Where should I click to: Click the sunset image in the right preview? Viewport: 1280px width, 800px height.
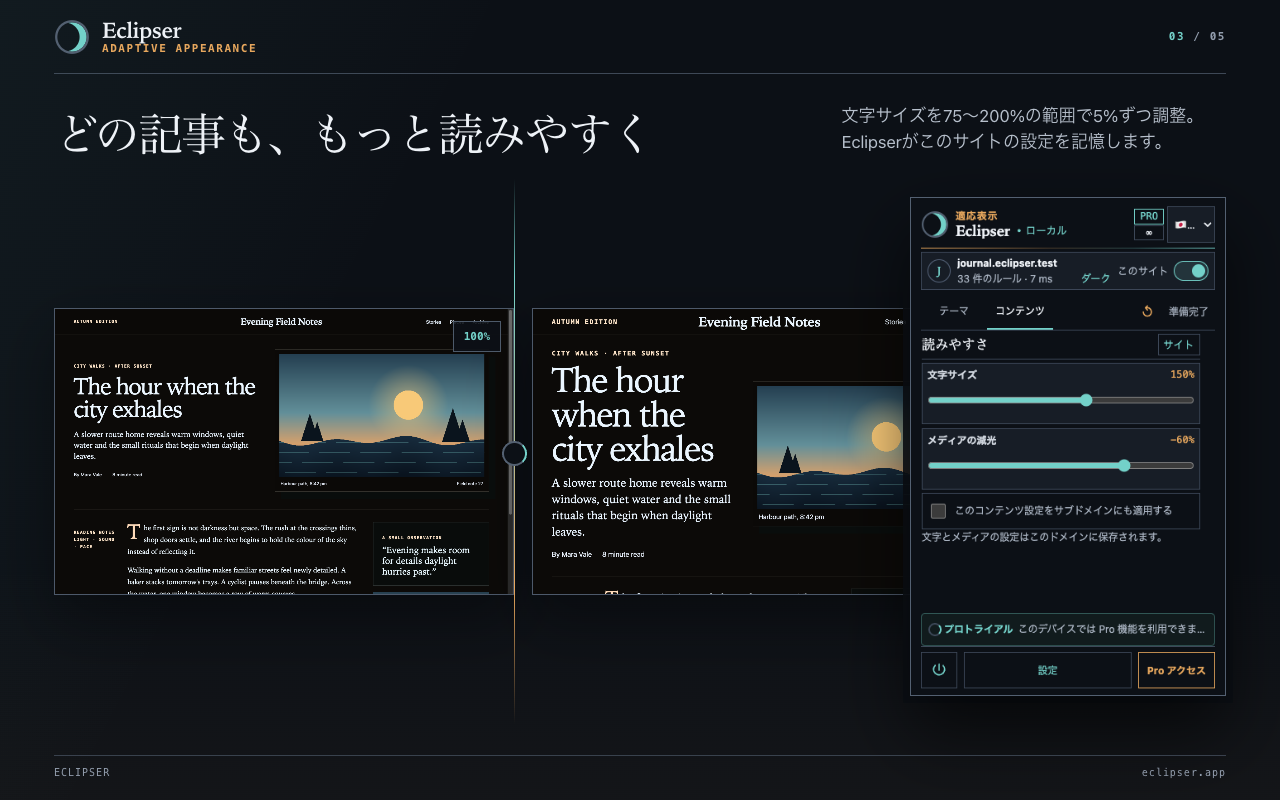(x=830, y=446)
